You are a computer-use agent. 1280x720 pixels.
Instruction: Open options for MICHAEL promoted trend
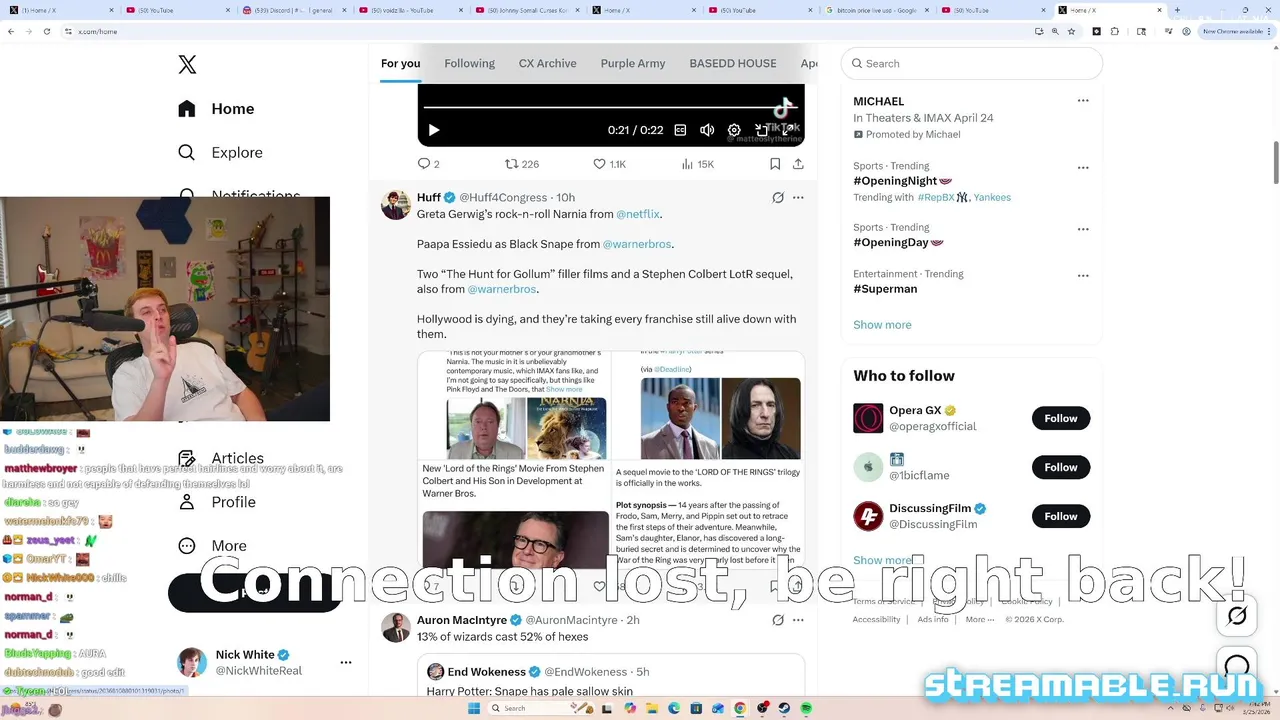pos(1083,101)
